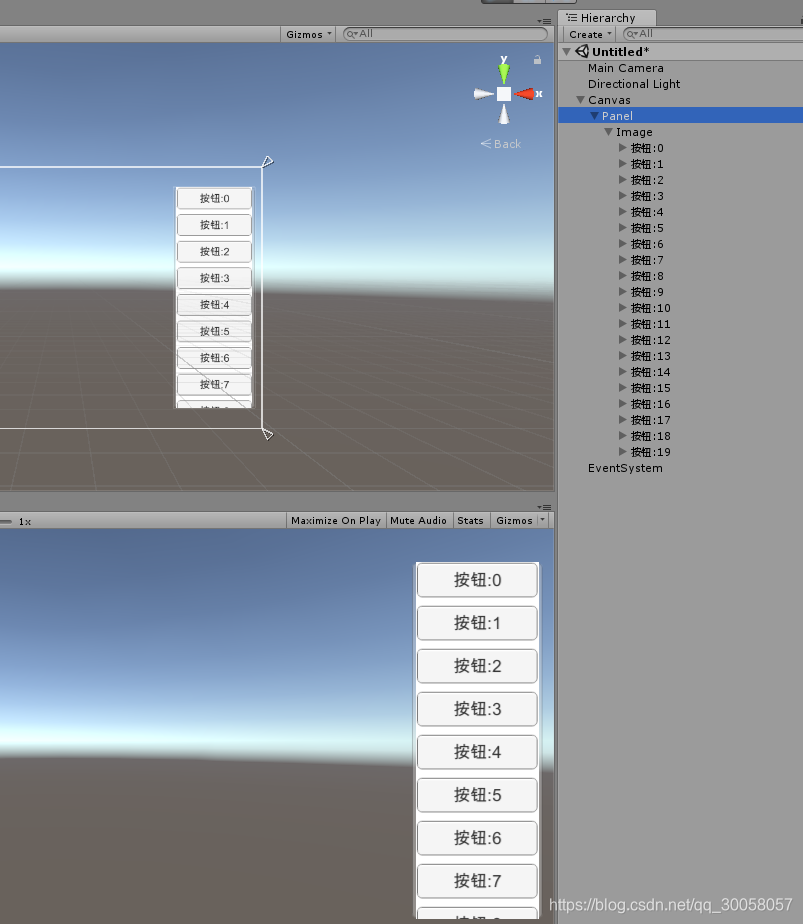
Task: Toggle Mute Audio in Game view
Action: 418,520
